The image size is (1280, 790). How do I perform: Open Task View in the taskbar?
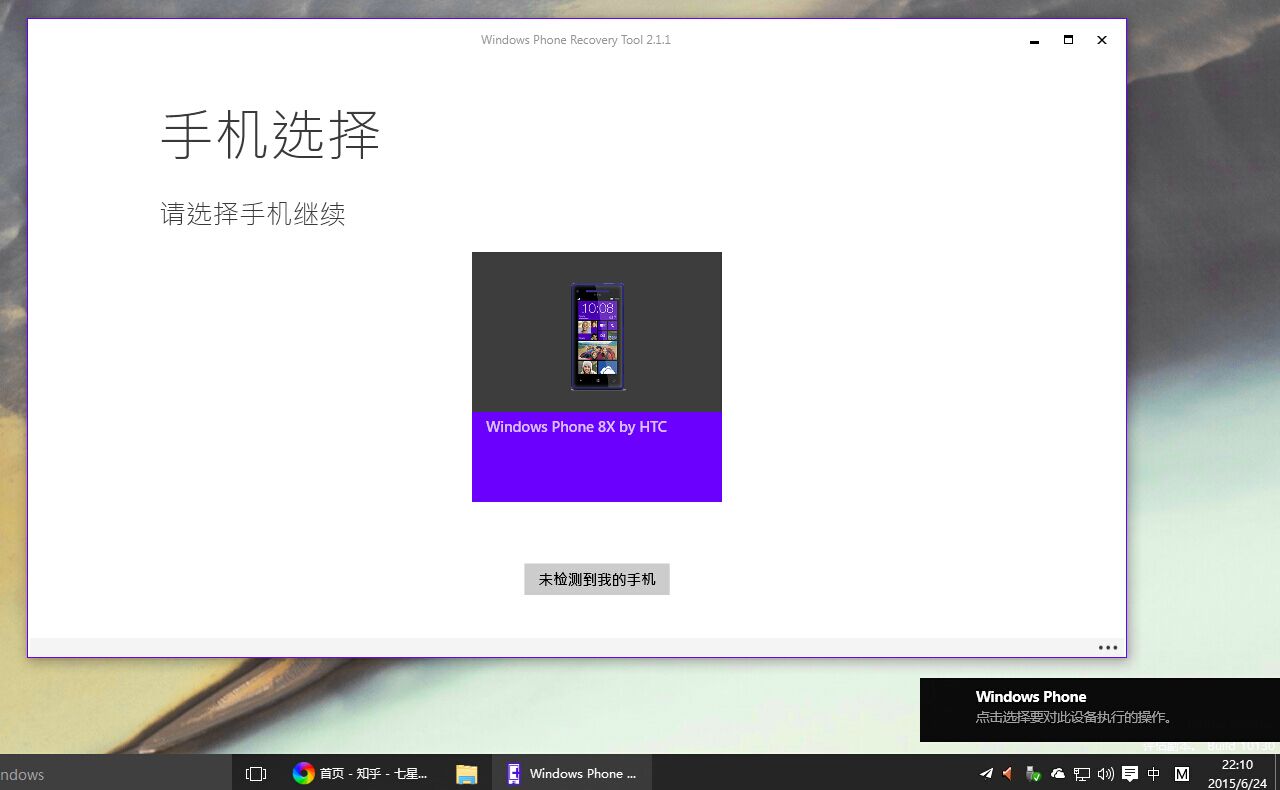[256, 773]
